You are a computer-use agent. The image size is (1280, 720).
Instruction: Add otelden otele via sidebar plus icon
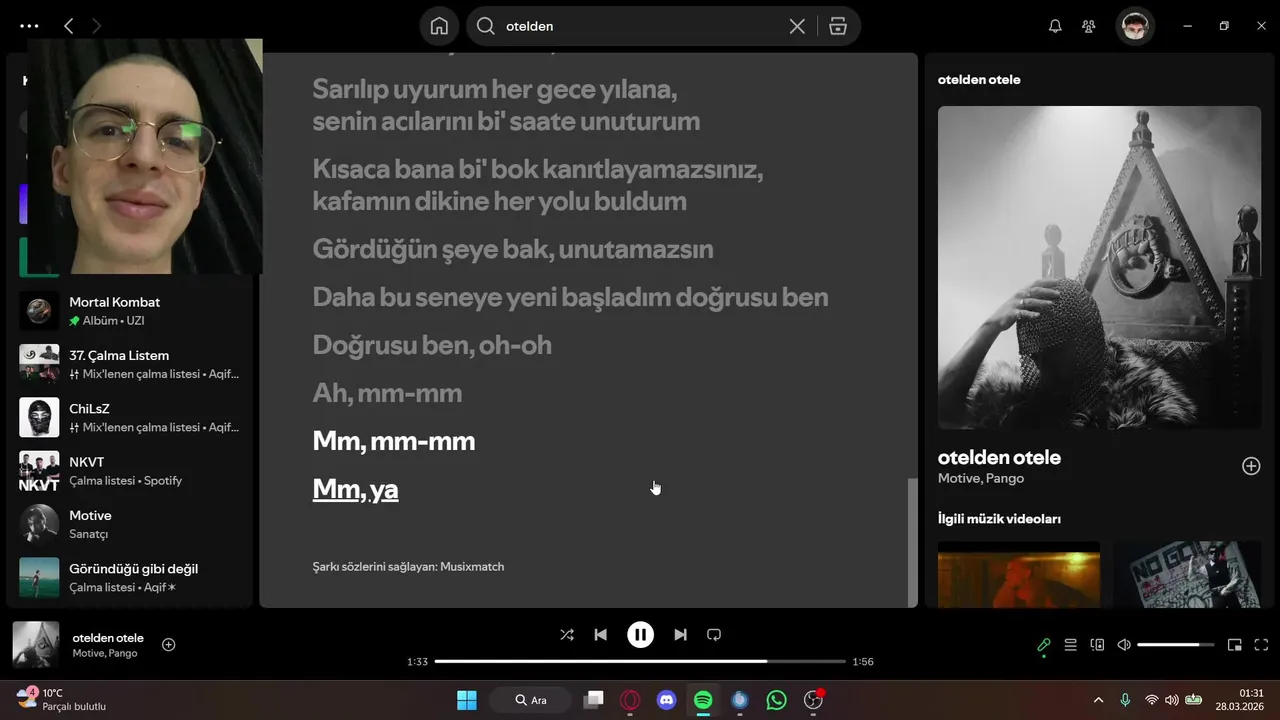click(1251, 466)
